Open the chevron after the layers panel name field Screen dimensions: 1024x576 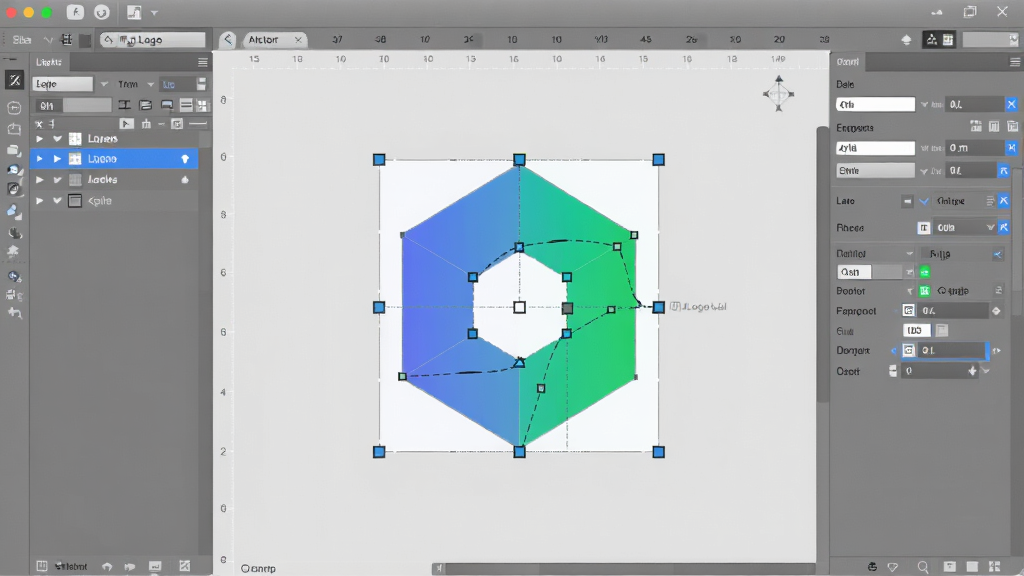[104, 84]
